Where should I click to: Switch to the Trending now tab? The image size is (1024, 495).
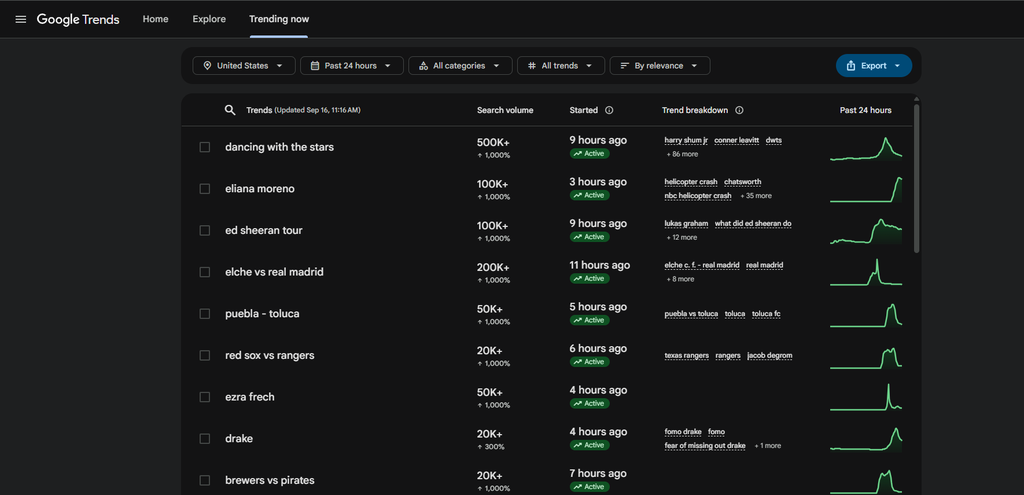tap(279, 19)
